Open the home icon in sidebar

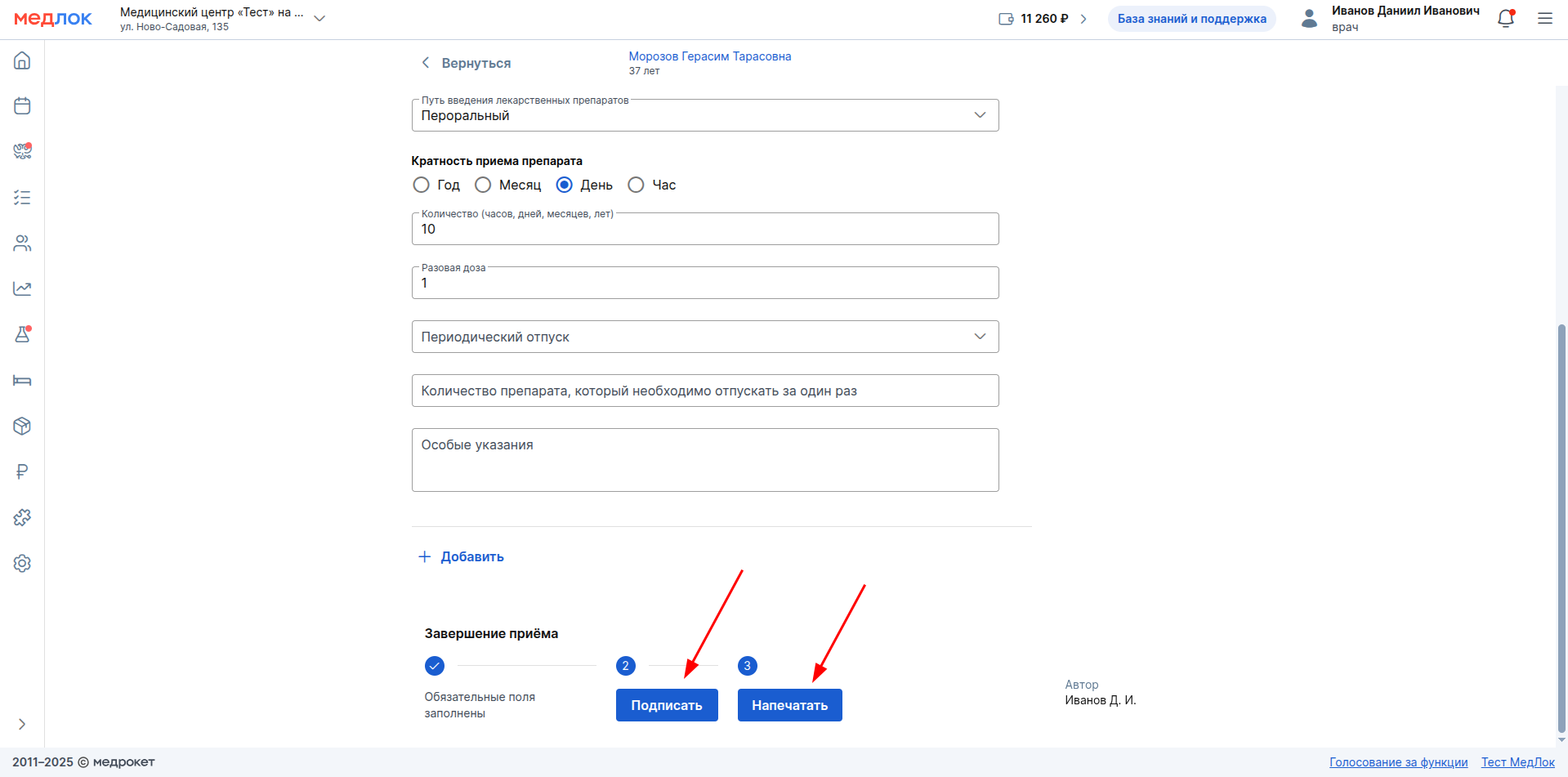point(22,60)
